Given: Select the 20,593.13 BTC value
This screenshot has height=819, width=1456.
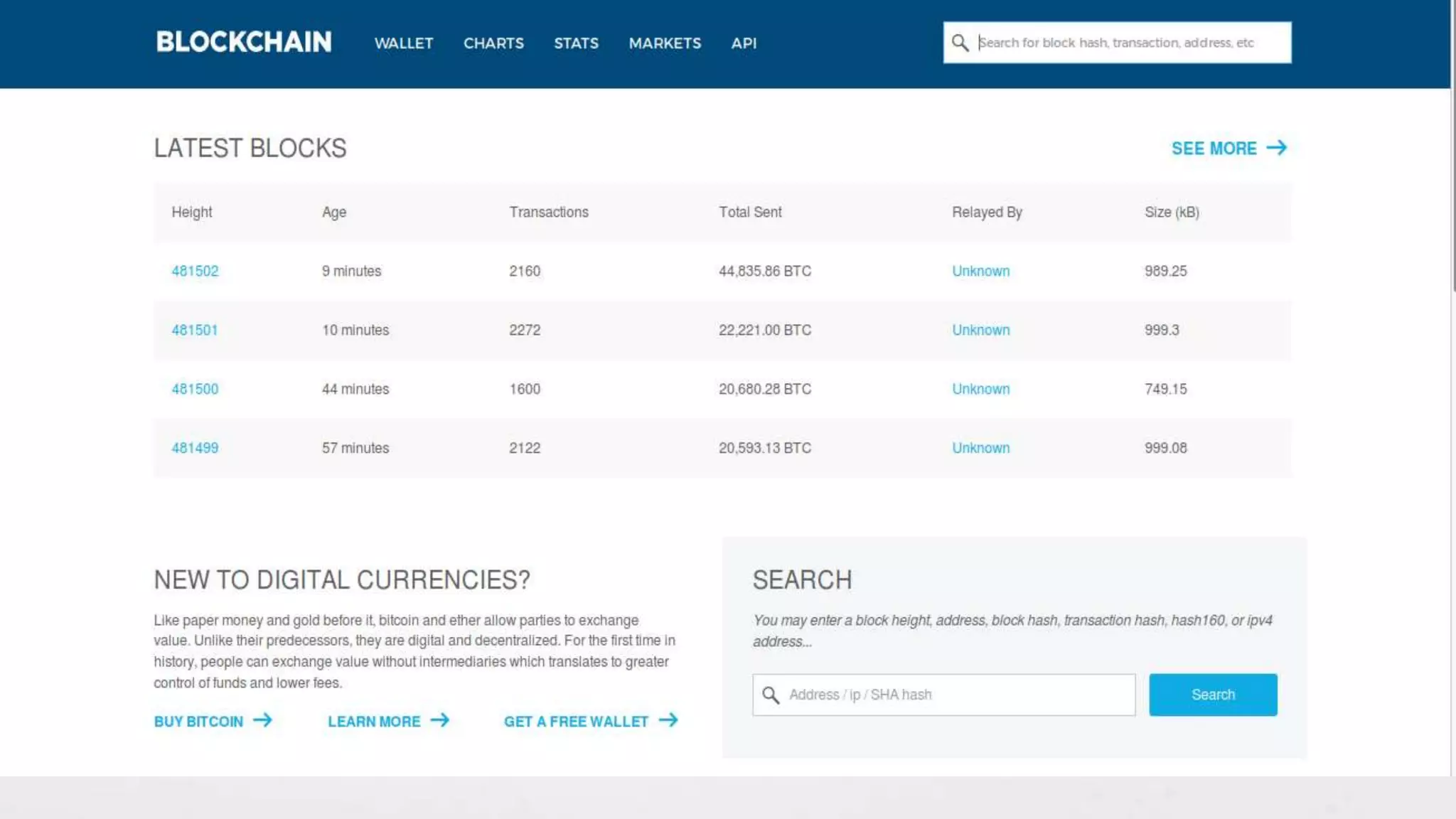Looking at the screenshot, I should (x=764, y=448).
